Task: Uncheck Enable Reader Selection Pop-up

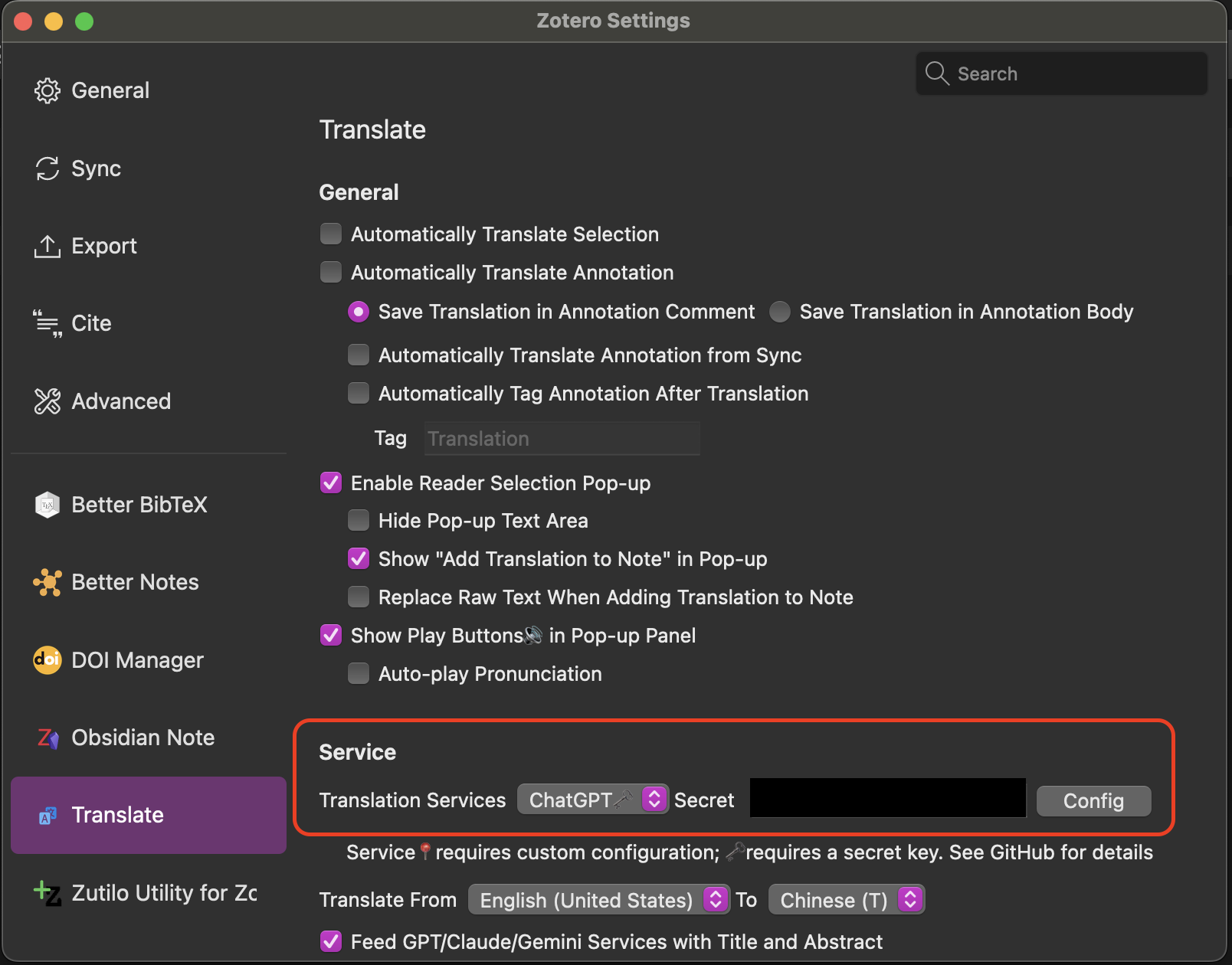Action: 331,483
